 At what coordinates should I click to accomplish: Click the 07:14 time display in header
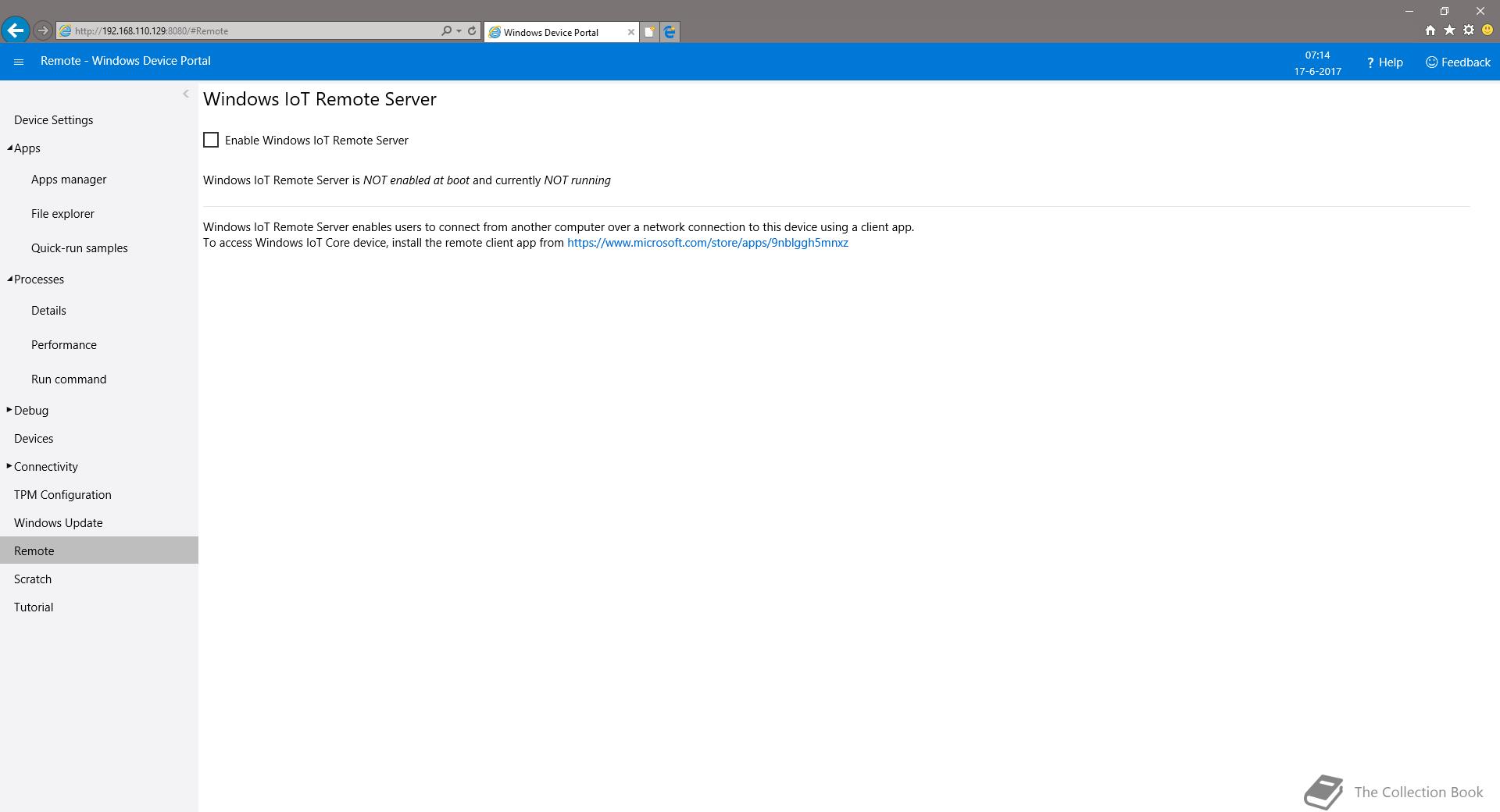(x=1317, y=55)
